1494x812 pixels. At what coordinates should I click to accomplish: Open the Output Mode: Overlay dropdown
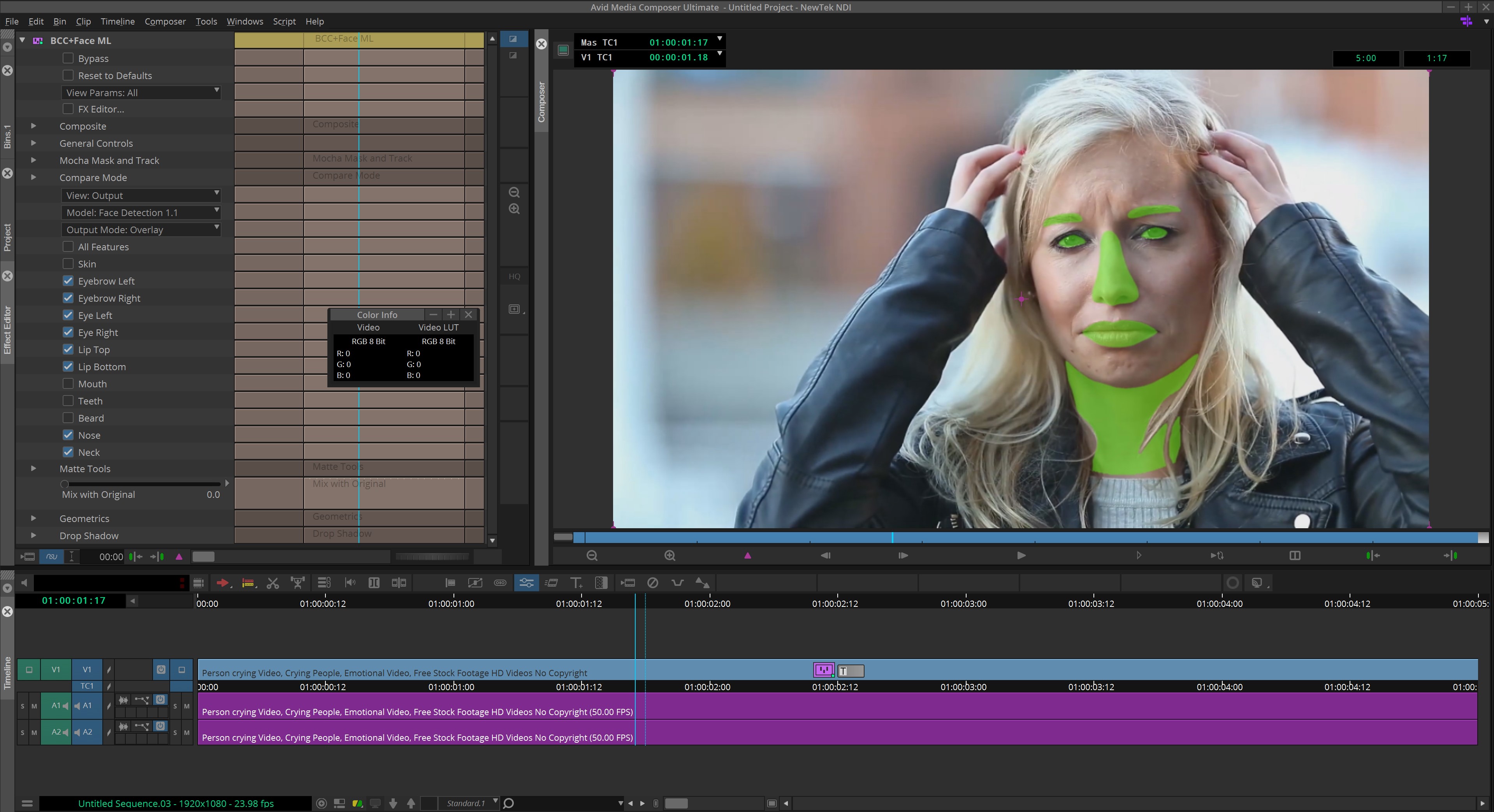(141, 230)
